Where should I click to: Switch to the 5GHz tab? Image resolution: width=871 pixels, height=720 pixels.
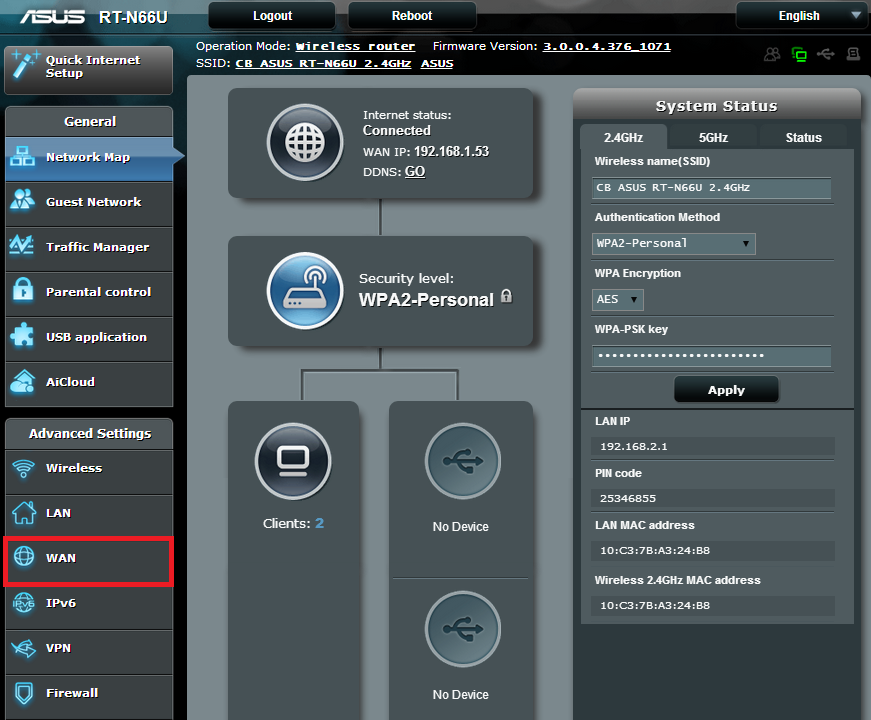[713, 137]
